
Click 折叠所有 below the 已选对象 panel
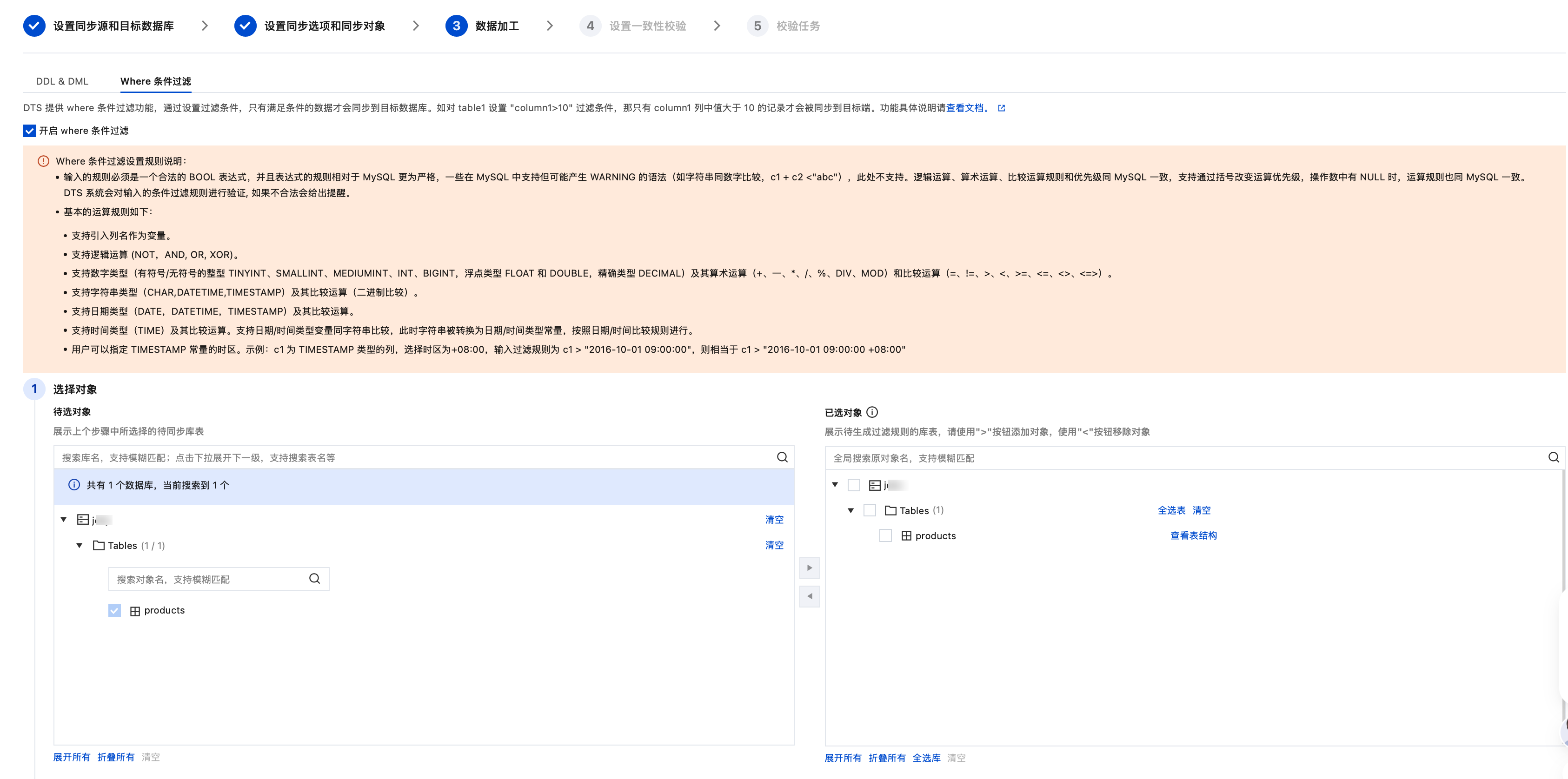pyautogui.click(x=888, y=758)
